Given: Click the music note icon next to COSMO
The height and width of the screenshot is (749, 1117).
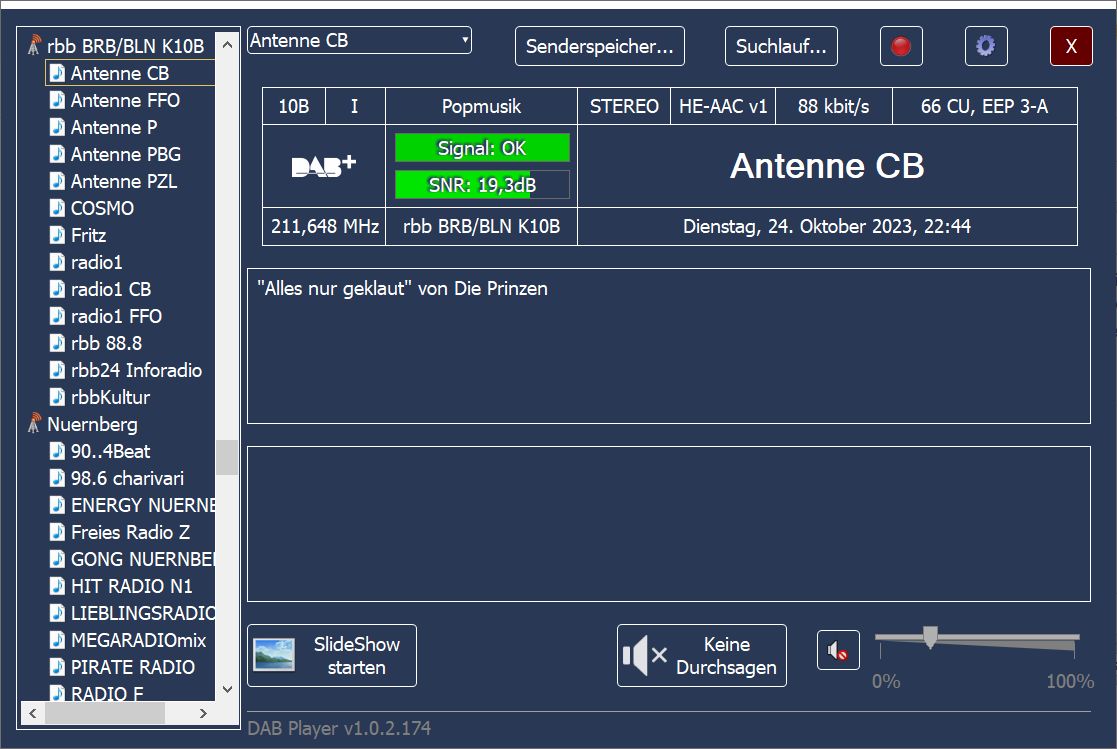Looking at the screenshot, I should click(x=57, y=208).
